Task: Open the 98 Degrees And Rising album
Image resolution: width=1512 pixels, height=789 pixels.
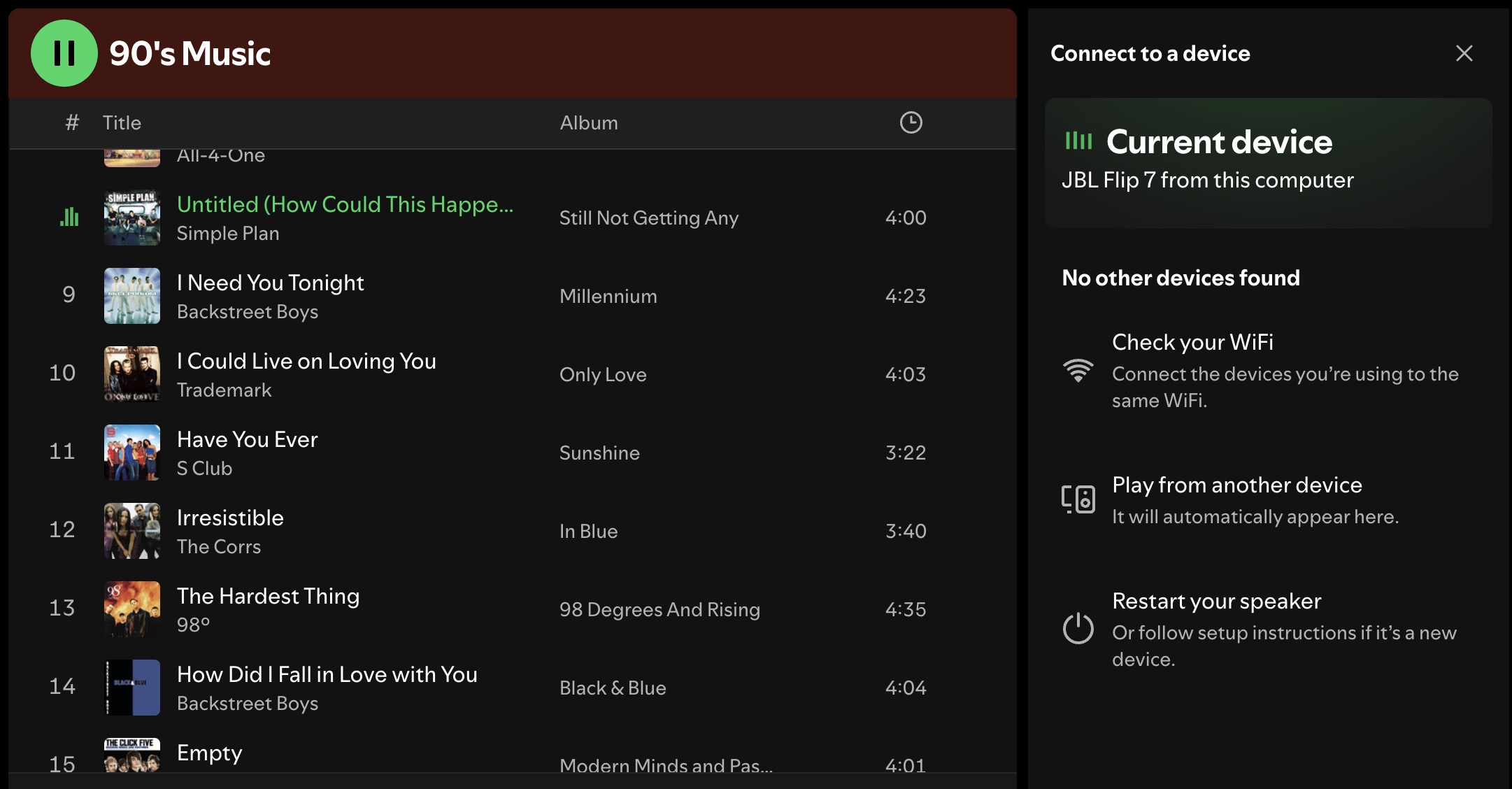Action: point(659,610)
